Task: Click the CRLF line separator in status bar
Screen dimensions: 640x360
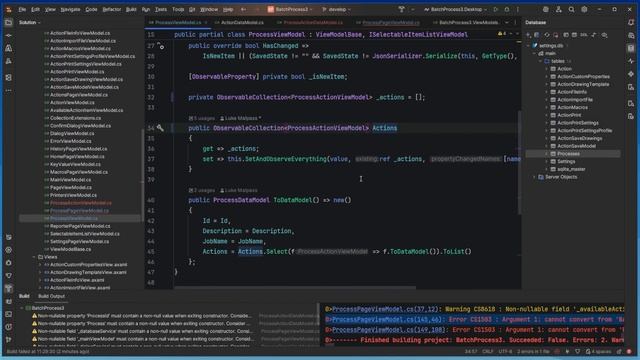Action: tap(487, 351)
